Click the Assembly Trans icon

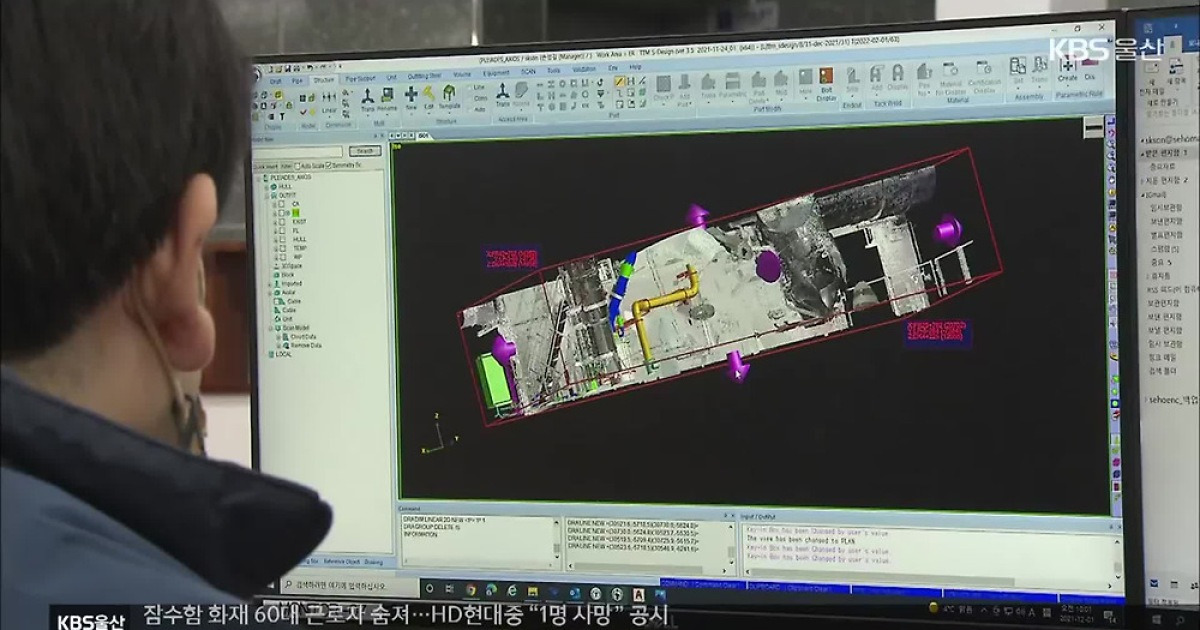pos(1040,66)
